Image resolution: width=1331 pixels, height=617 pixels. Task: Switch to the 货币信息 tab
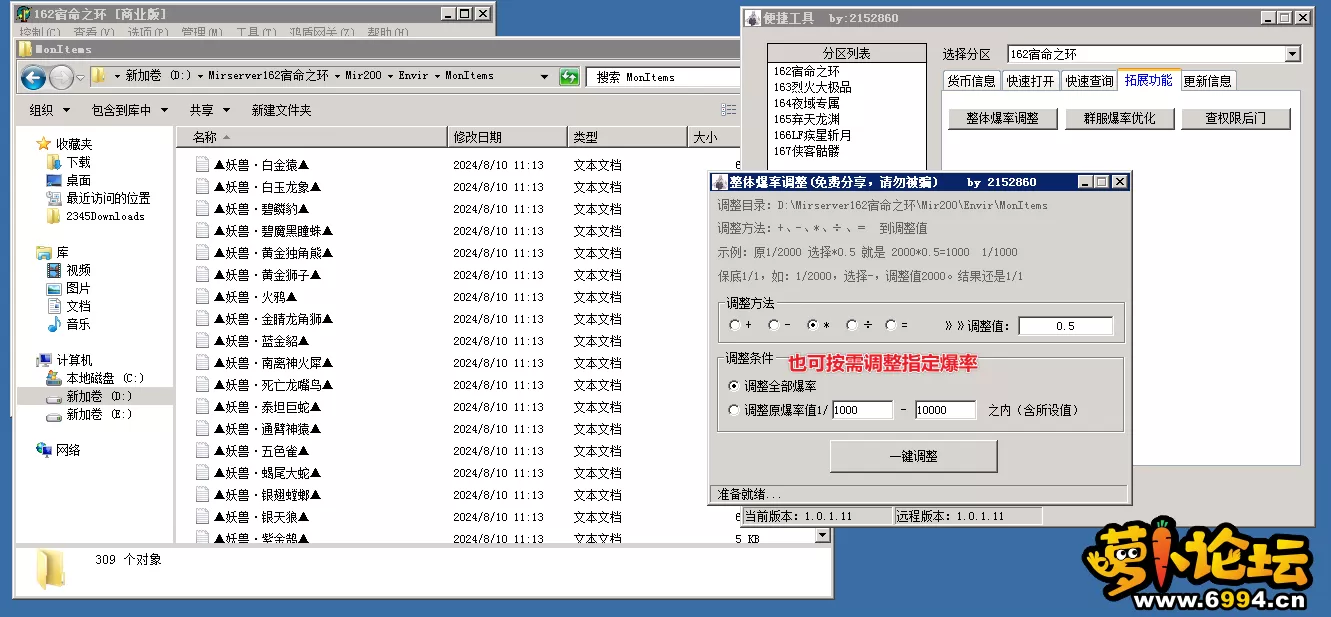pyautogui.click(x=972, y=81)
